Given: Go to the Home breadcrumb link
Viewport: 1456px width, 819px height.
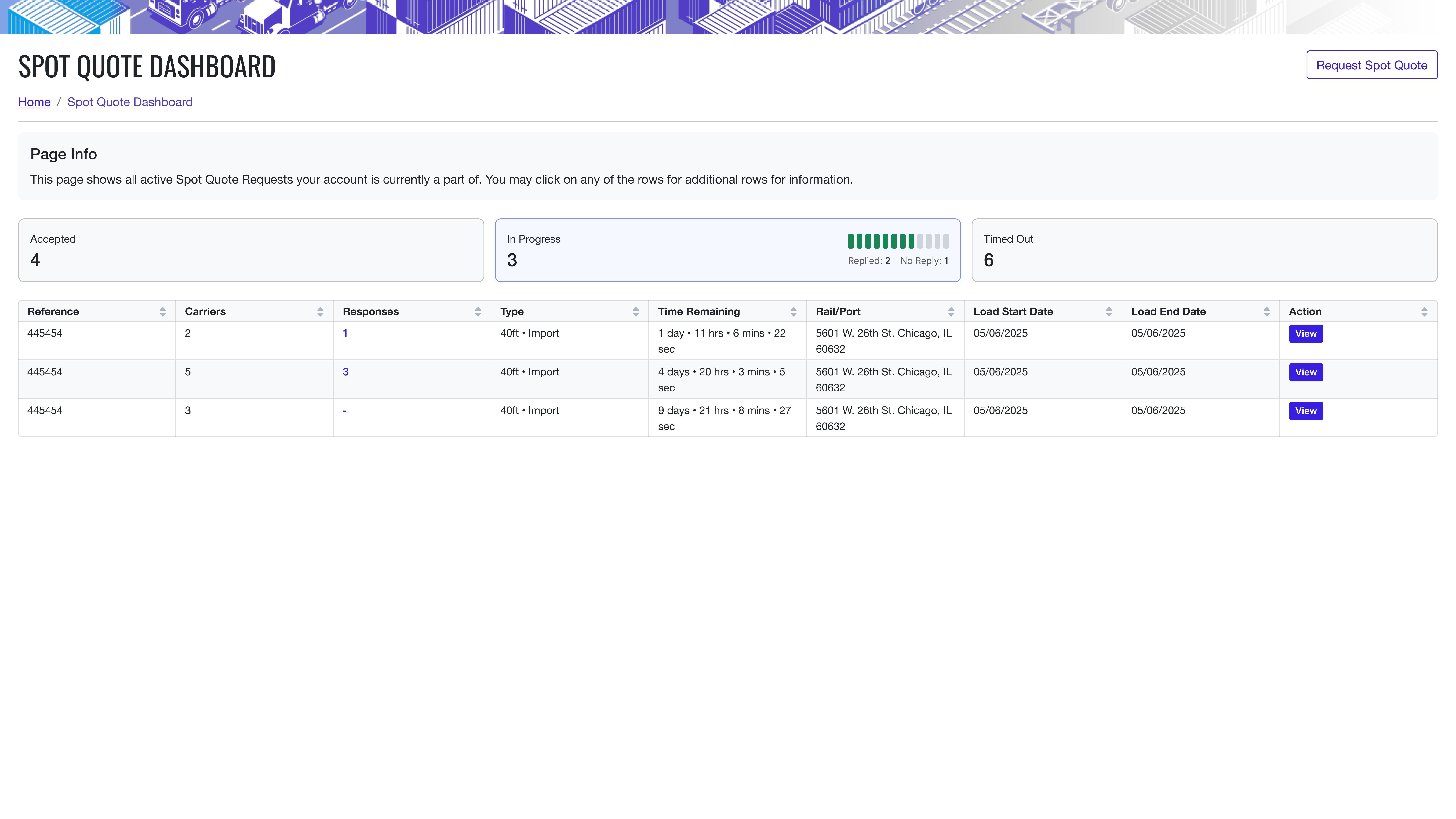Looking at the screenshot, I should coord(35,102).
